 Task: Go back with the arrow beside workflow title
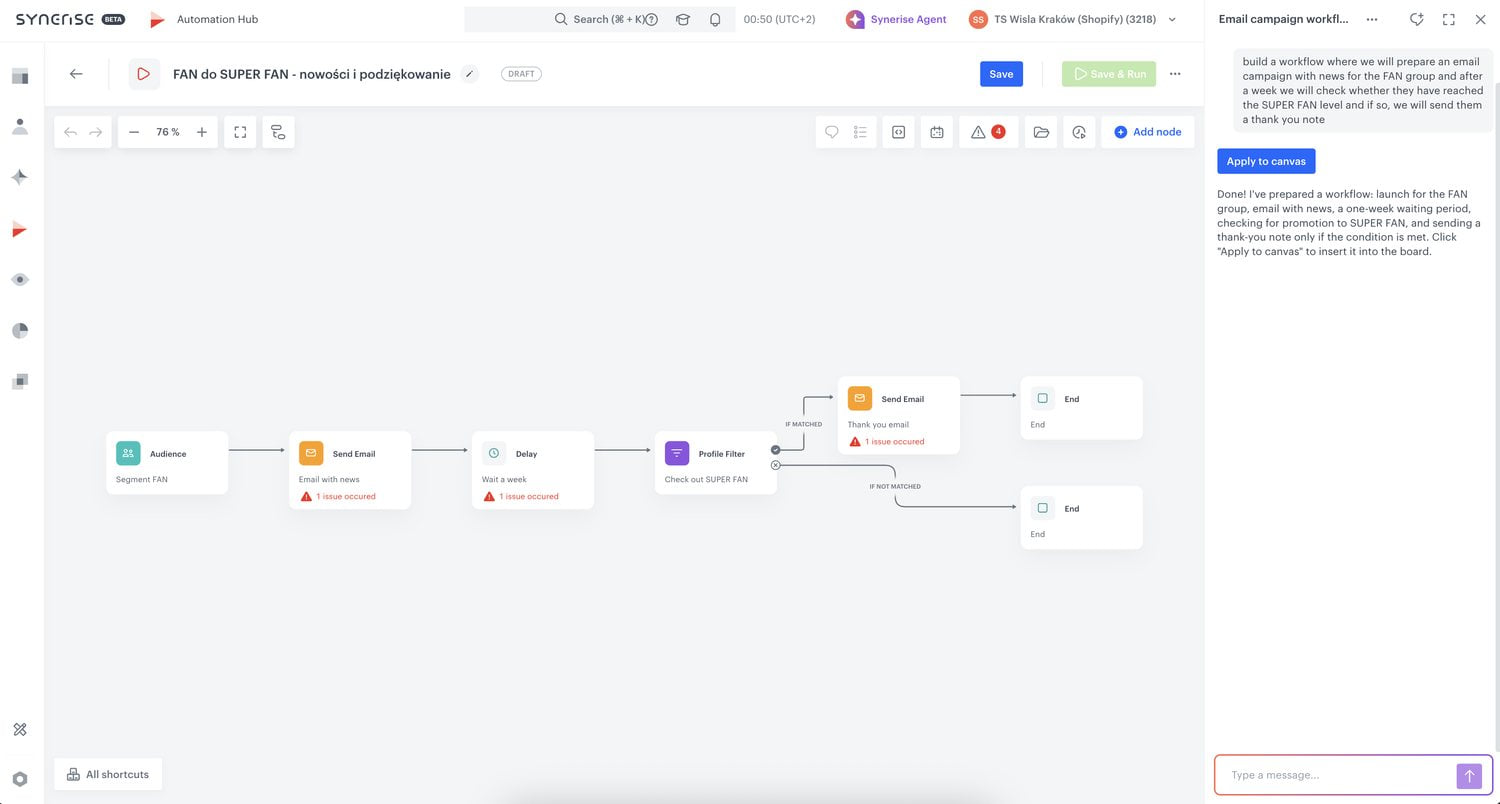[x=76, y=74]
